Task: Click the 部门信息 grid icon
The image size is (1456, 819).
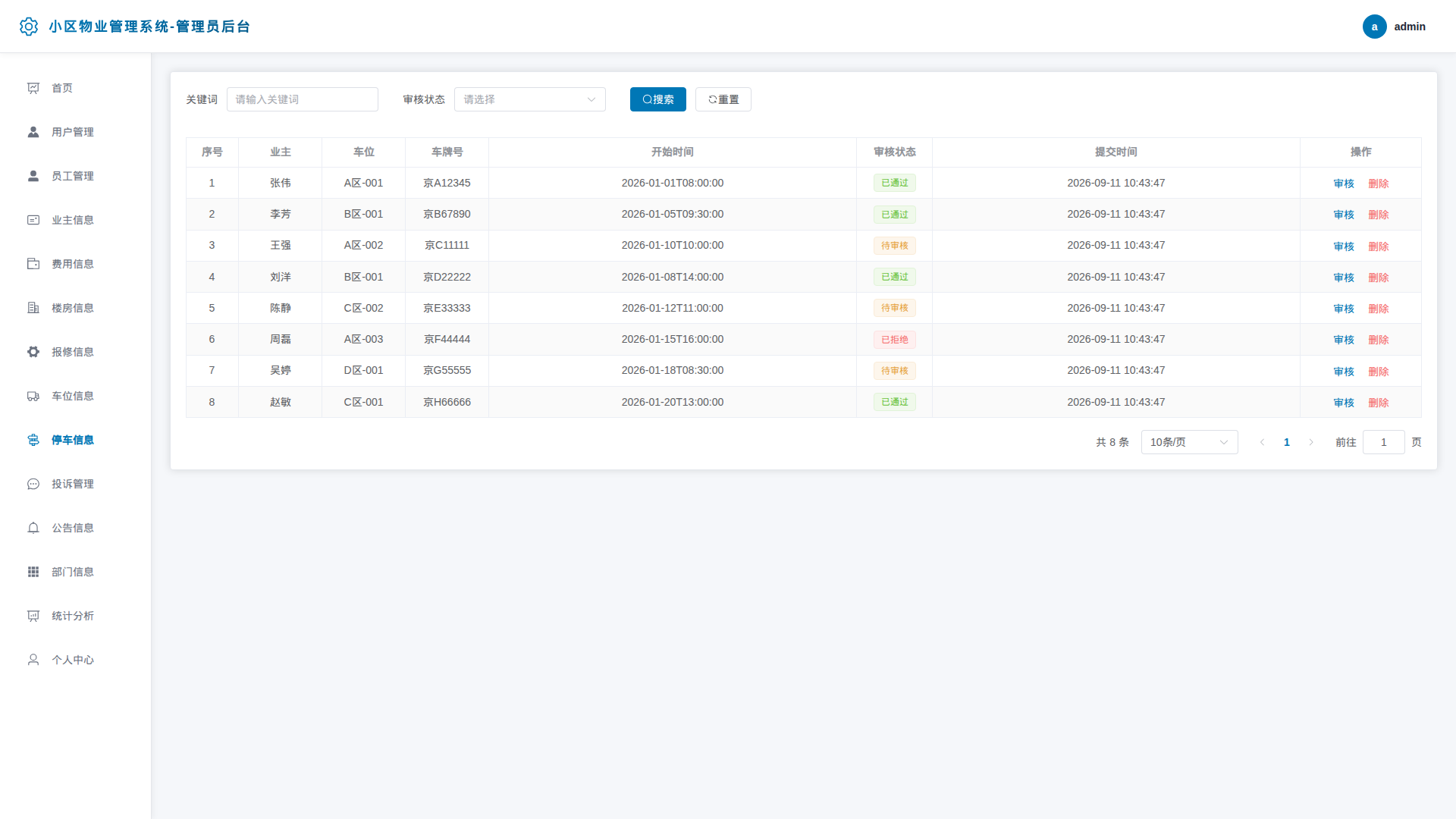Action: 33,572
